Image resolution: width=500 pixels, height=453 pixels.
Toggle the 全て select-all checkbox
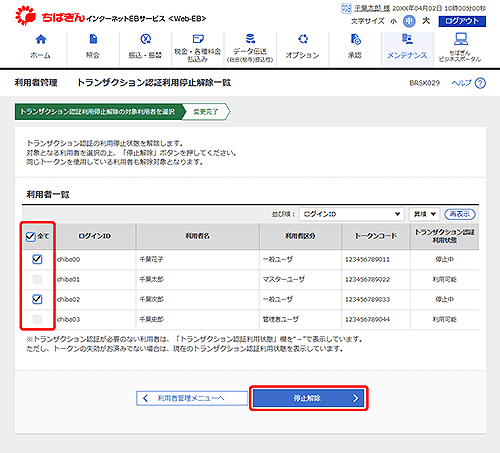tap(30, 236)
